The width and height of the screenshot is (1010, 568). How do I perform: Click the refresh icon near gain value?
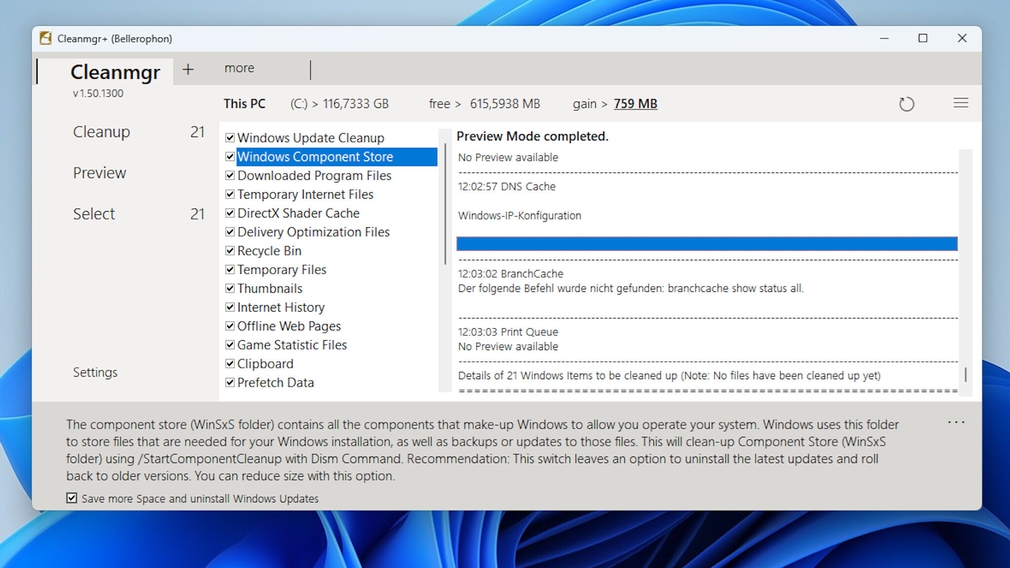click(x=906, y=104)
